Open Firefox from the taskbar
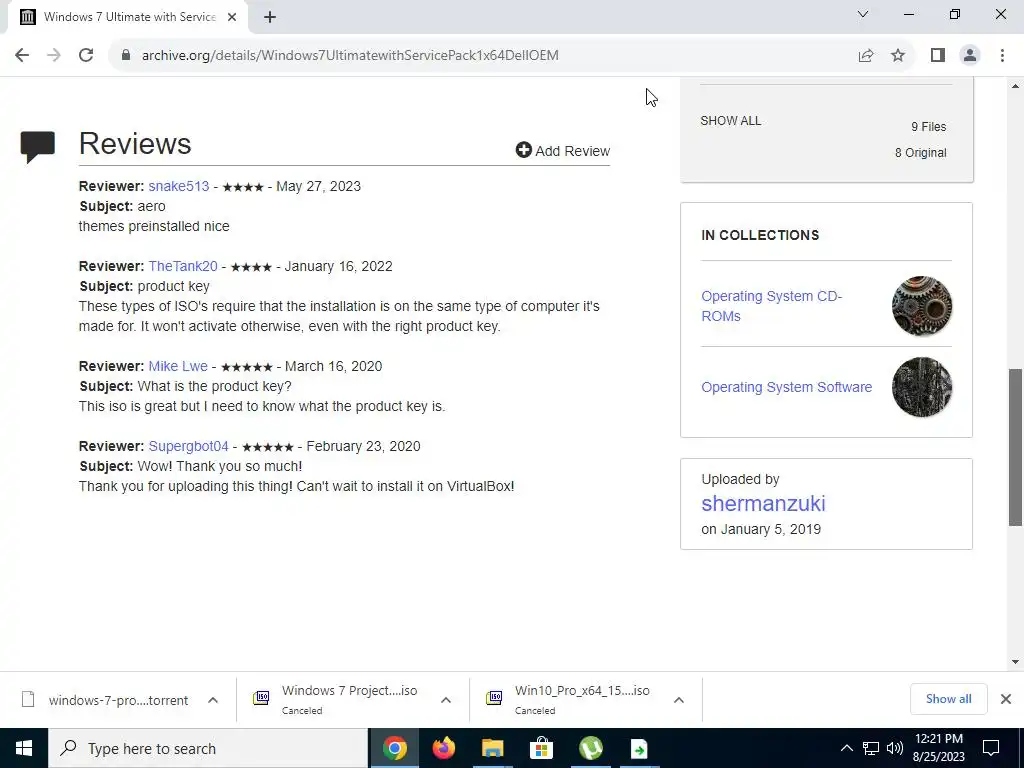The height and width of the screenshot is (768, 1024). point(443,748)
